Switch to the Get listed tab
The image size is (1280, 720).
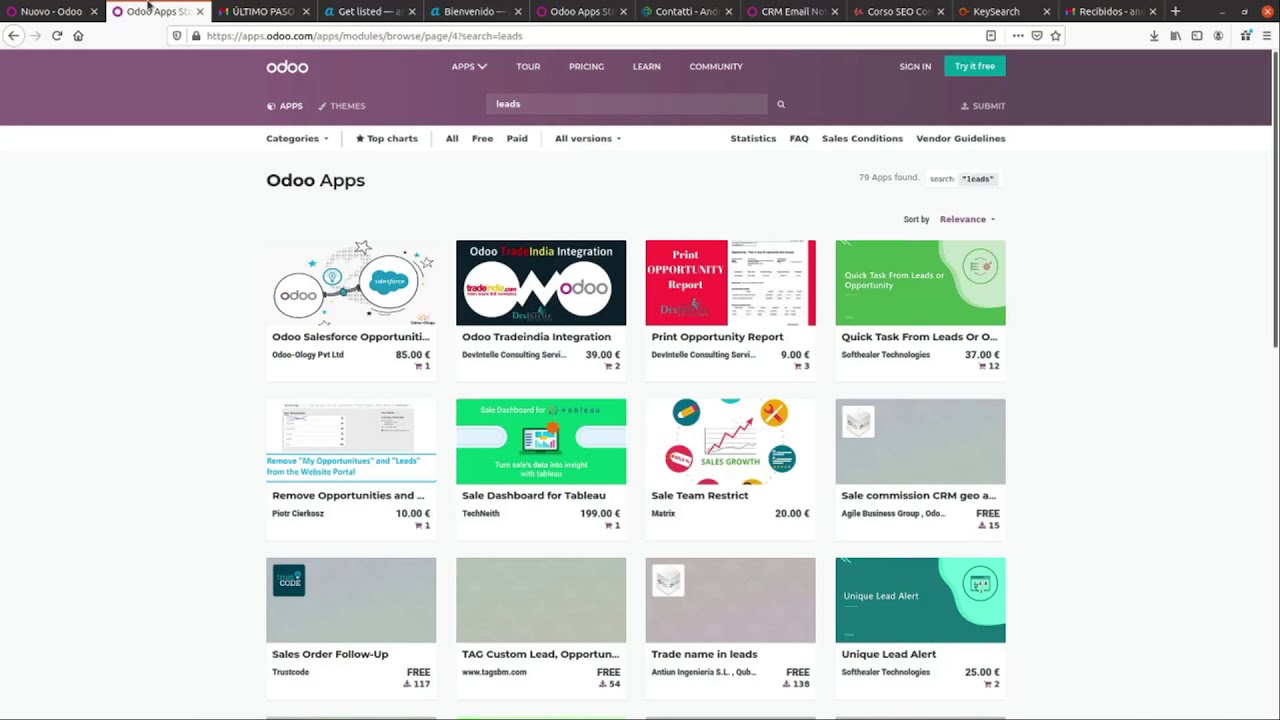tap(370, 12)
